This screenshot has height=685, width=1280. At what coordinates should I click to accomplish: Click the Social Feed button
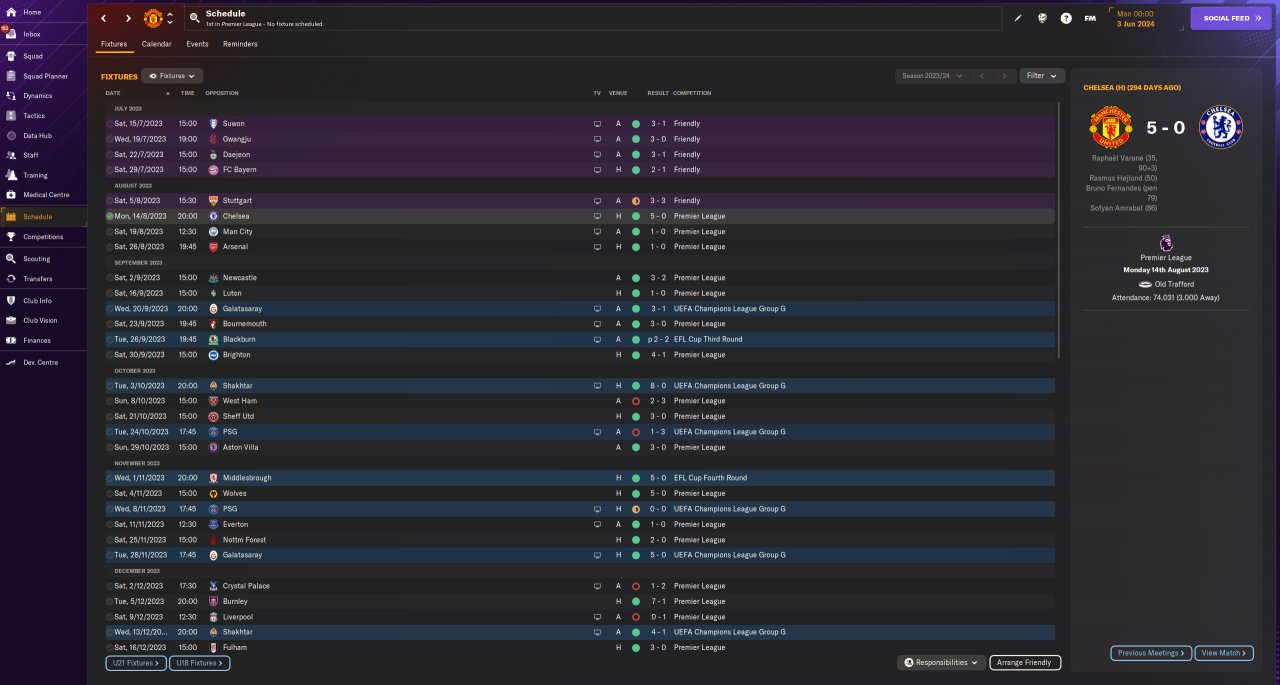point(1231,18)
